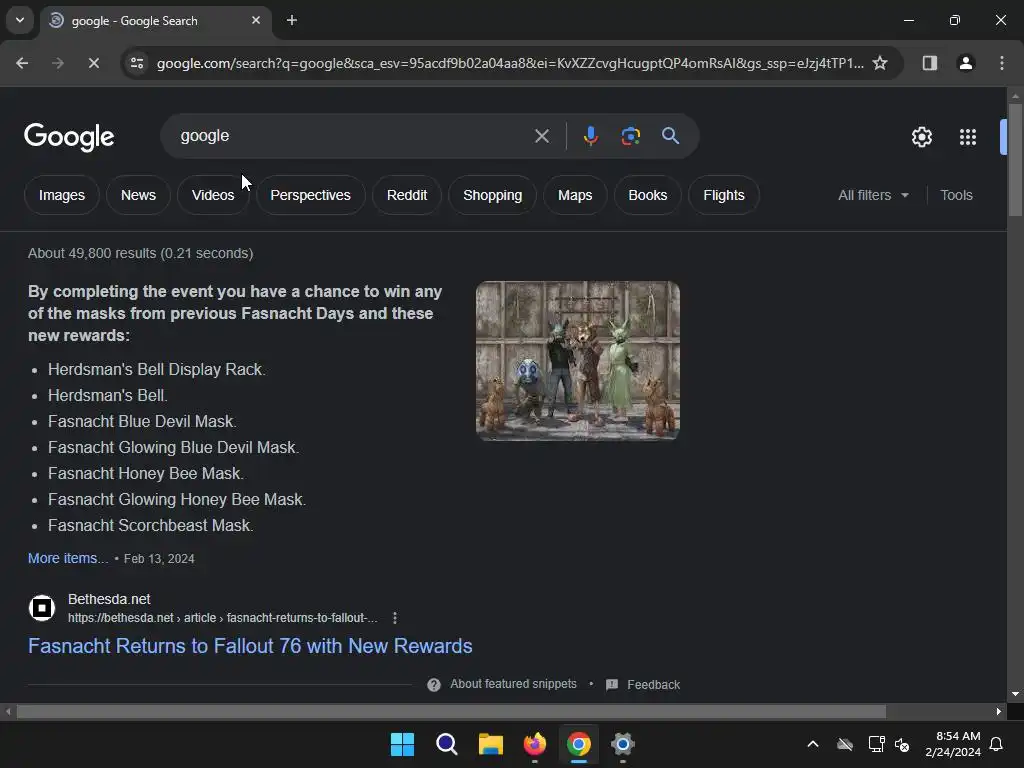
Task: Open Google Lens image search icon
Action: point(630,136)
